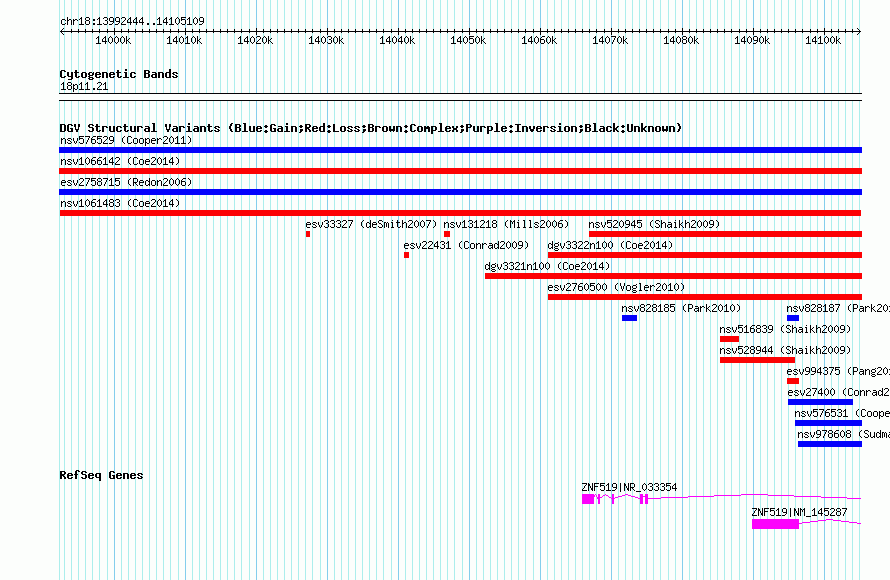Click the nsv131218 (Mills2006) label
Image resolution: width=890 pixels, height=580 pixels.
(x=506, y=224)
